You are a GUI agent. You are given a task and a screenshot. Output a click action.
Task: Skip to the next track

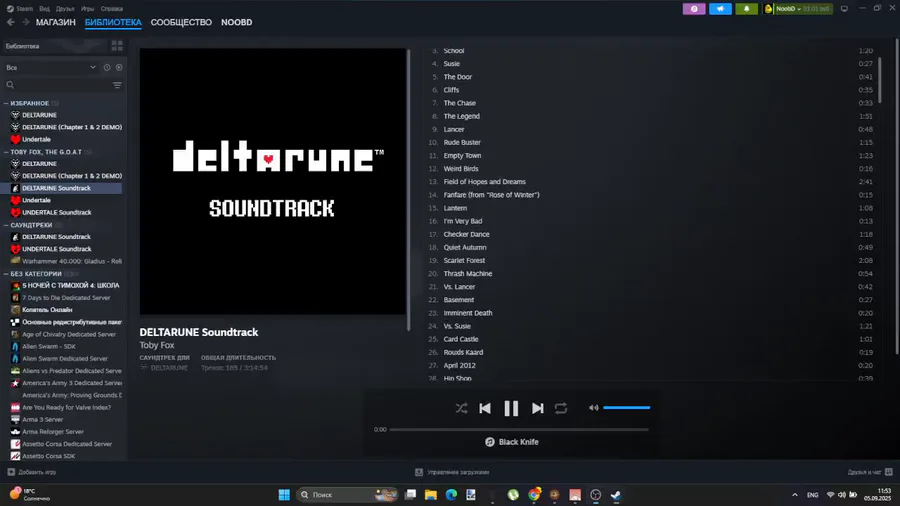point(537,408)
